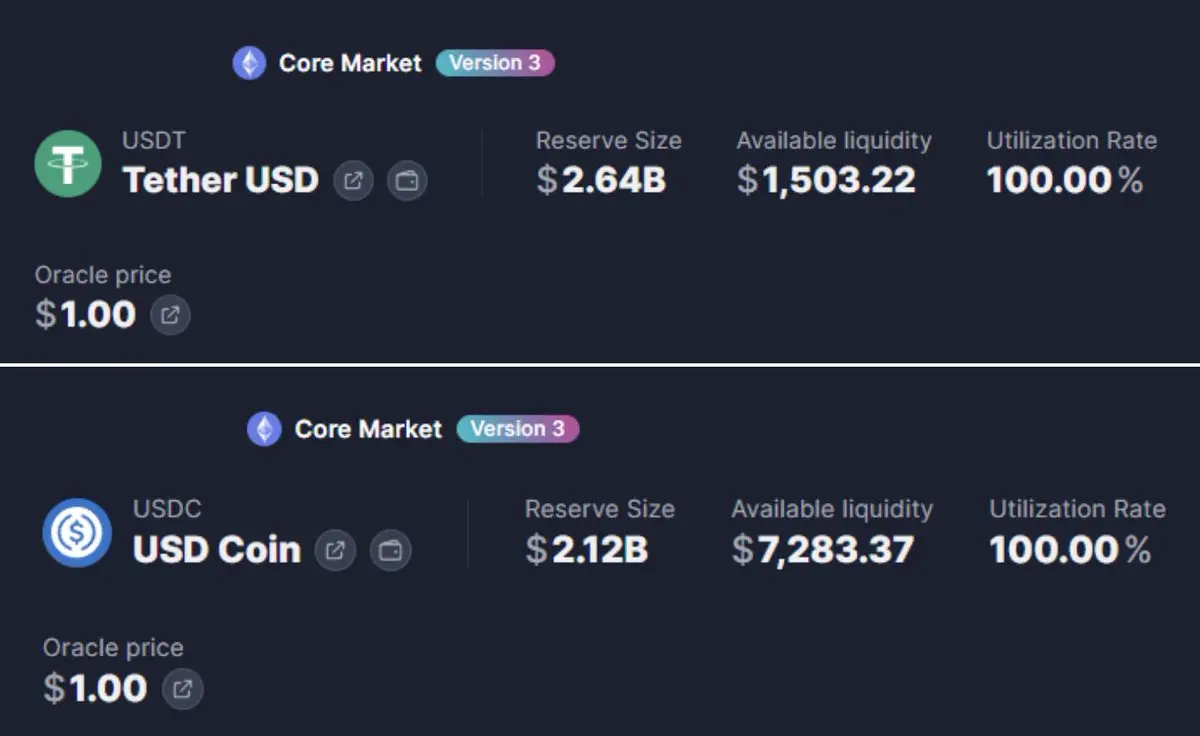Click the wallet icon beside Tether USD
The image size is (1200, 736).
tap(407, 181)
